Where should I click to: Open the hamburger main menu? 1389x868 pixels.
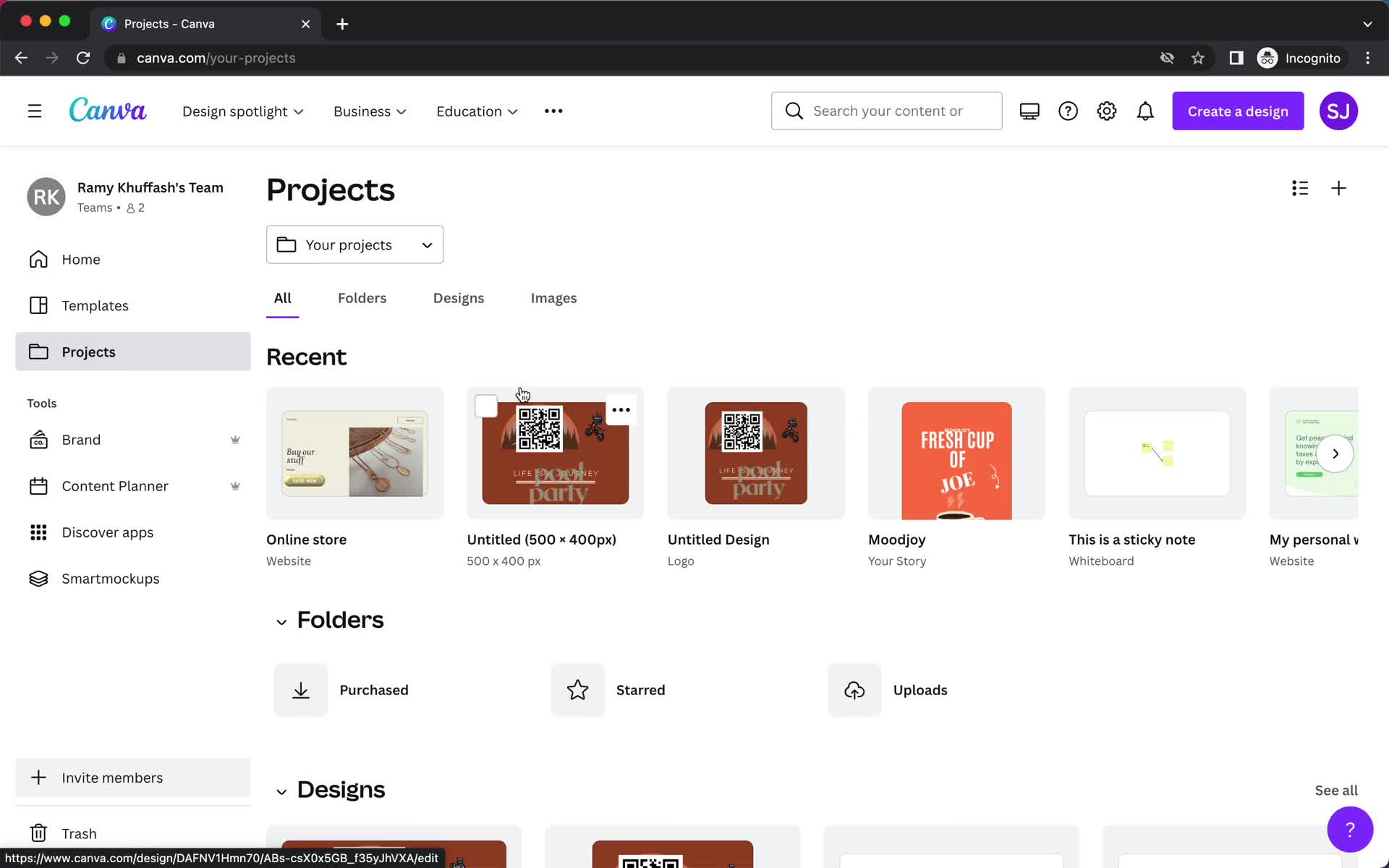click(35, 111)
